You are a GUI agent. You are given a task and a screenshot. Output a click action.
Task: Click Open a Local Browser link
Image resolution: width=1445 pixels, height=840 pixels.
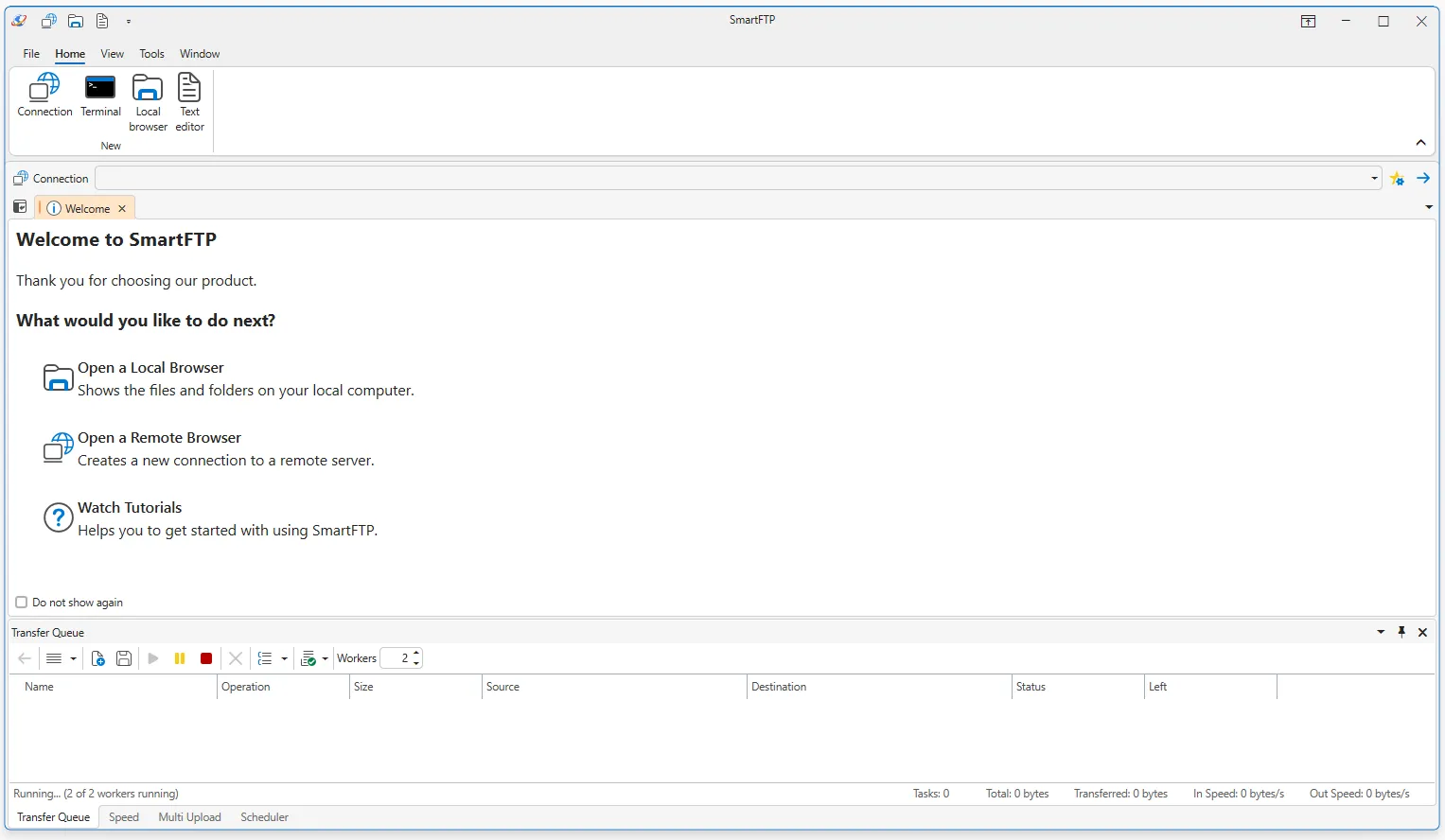pyautogui.click(x=150, y=368)
